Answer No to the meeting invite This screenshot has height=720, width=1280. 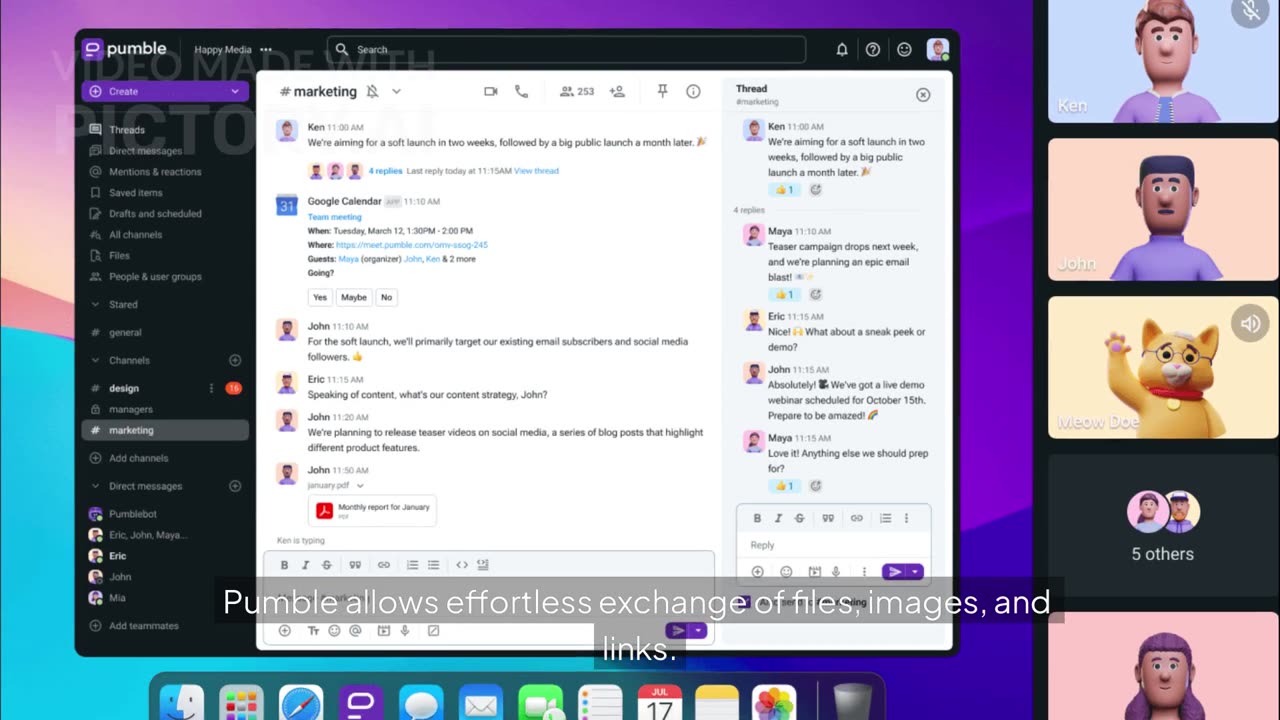(386, 297)
